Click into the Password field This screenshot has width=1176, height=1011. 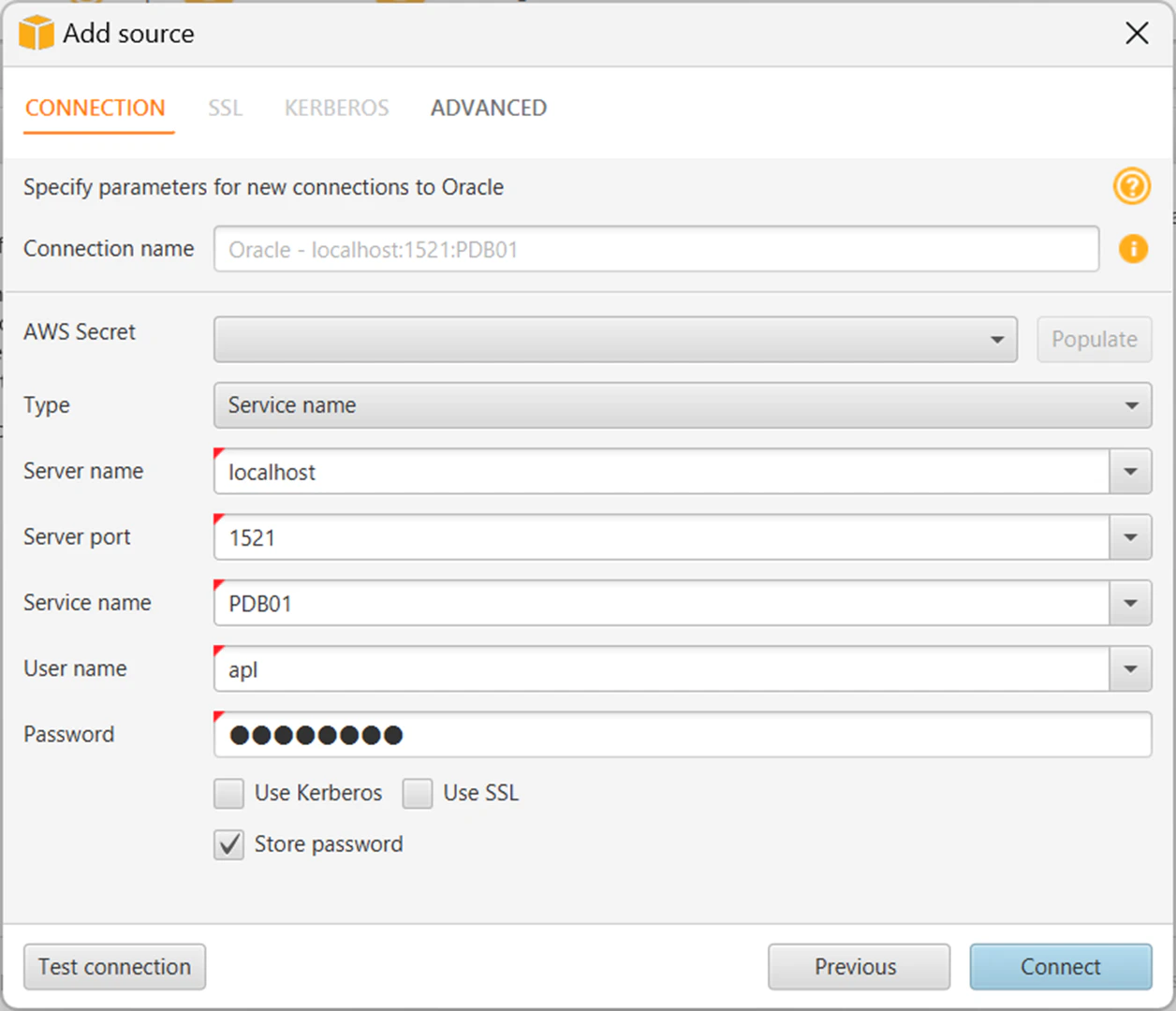pyautogui.click(x=683, y=735)
